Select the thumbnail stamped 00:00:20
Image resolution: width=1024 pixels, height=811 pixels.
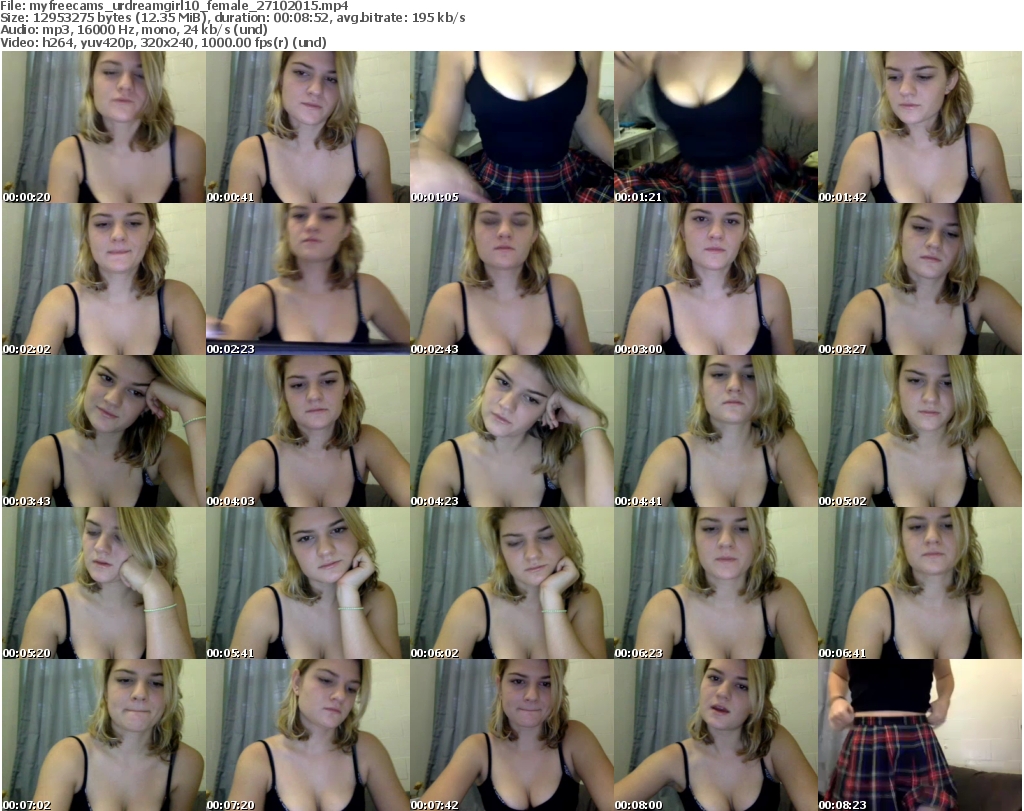(104, 127)
